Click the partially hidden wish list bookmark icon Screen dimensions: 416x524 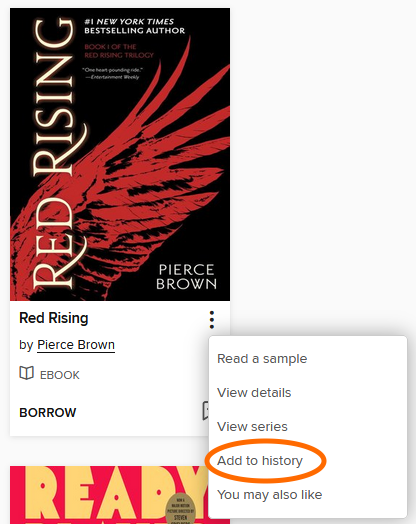205,411
